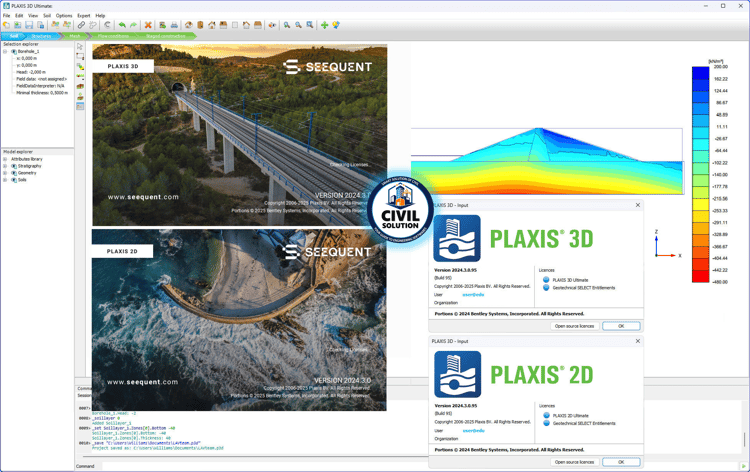Toggle visibility eye of Borehole_1

pos(14,51)
